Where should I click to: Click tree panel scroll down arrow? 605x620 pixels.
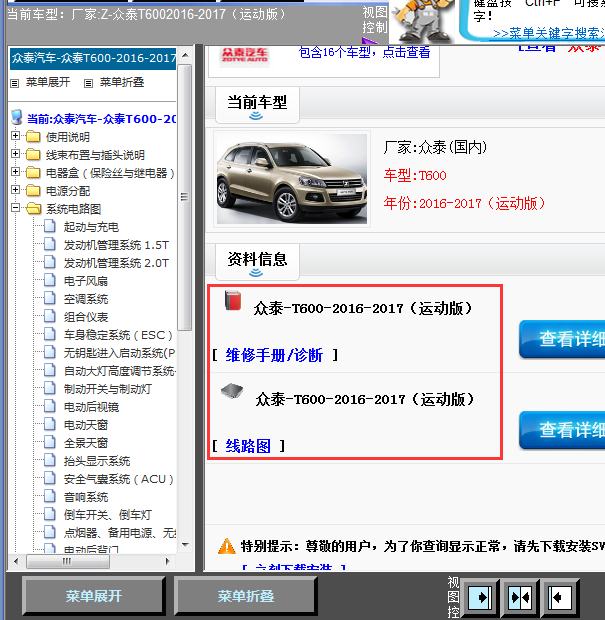185,545
